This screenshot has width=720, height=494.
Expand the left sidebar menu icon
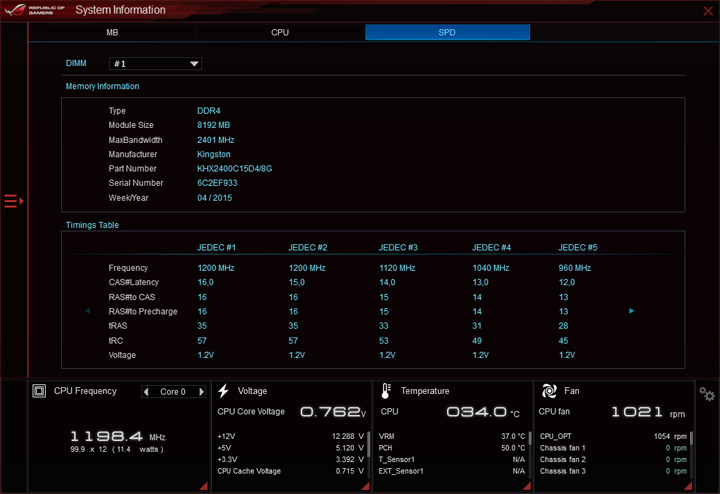point(14,201)
